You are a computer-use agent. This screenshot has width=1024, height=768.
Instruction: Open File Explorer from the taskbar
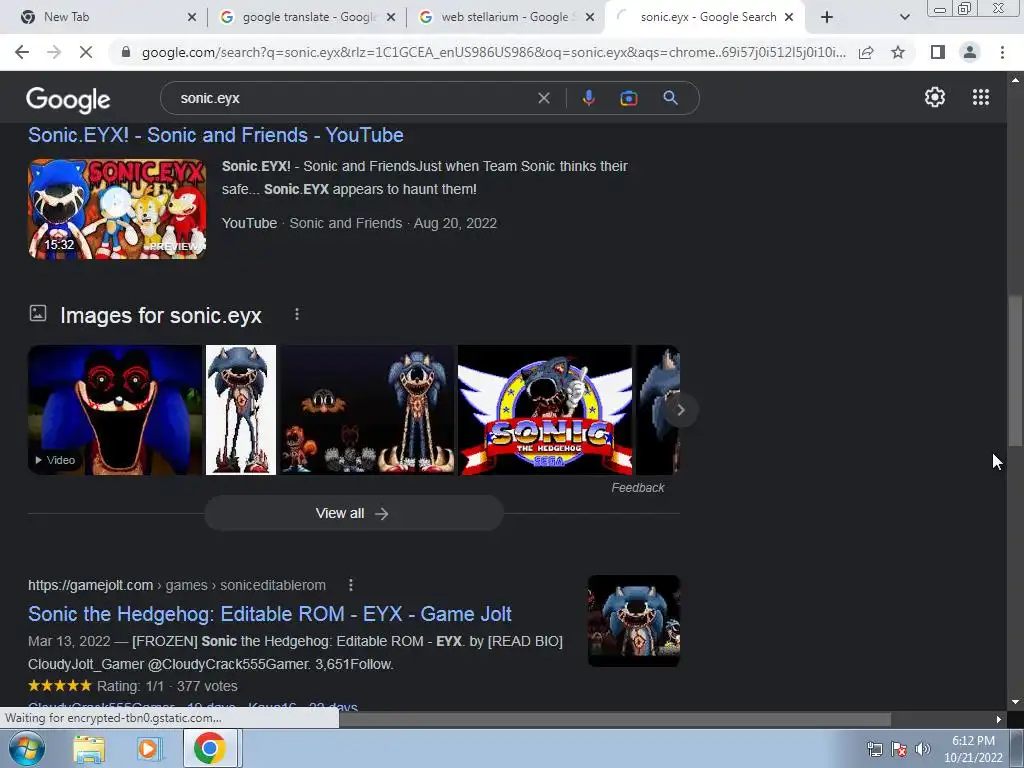click(89, 749)
